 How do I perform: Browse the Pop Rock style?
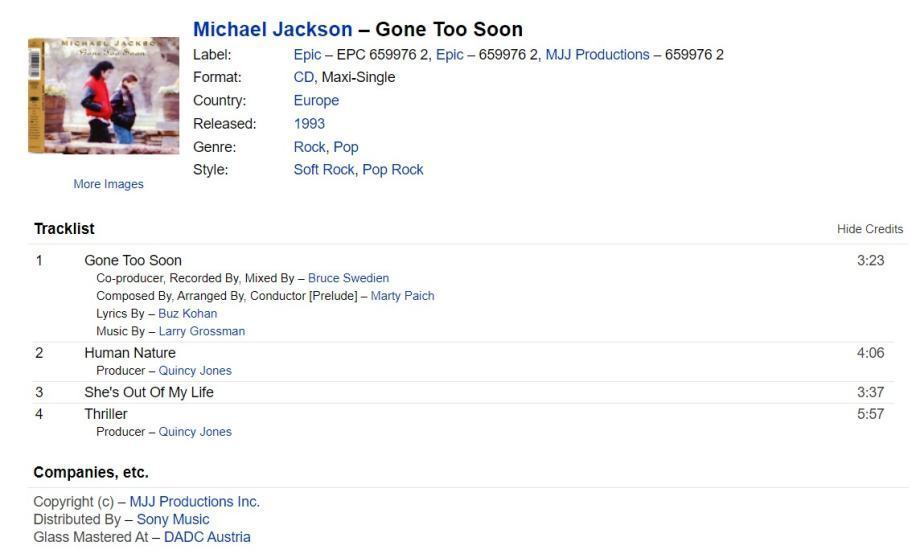click(x=393, y=170)
